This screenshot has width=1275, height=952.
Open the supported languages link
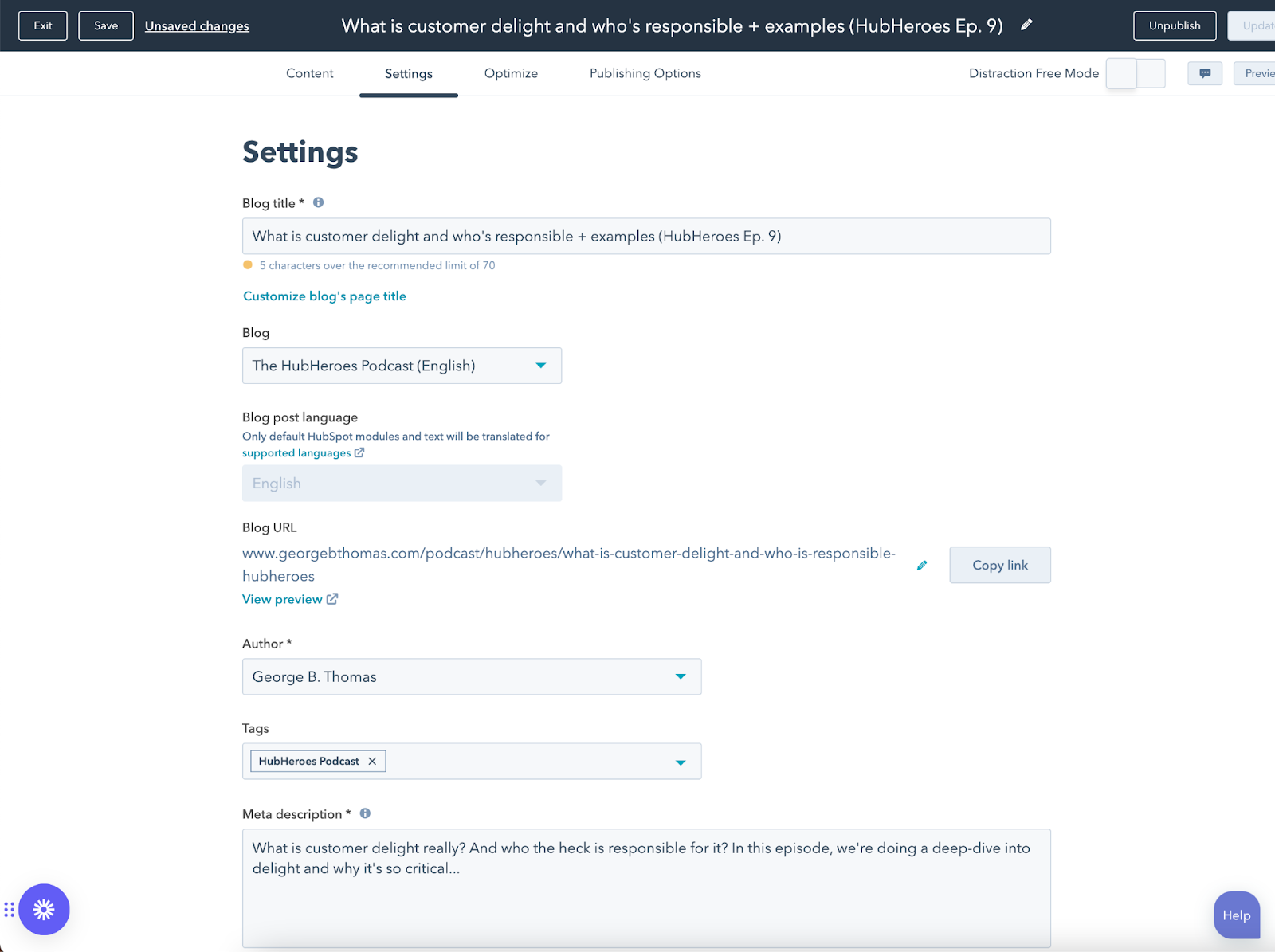click(x=296, y=452)
